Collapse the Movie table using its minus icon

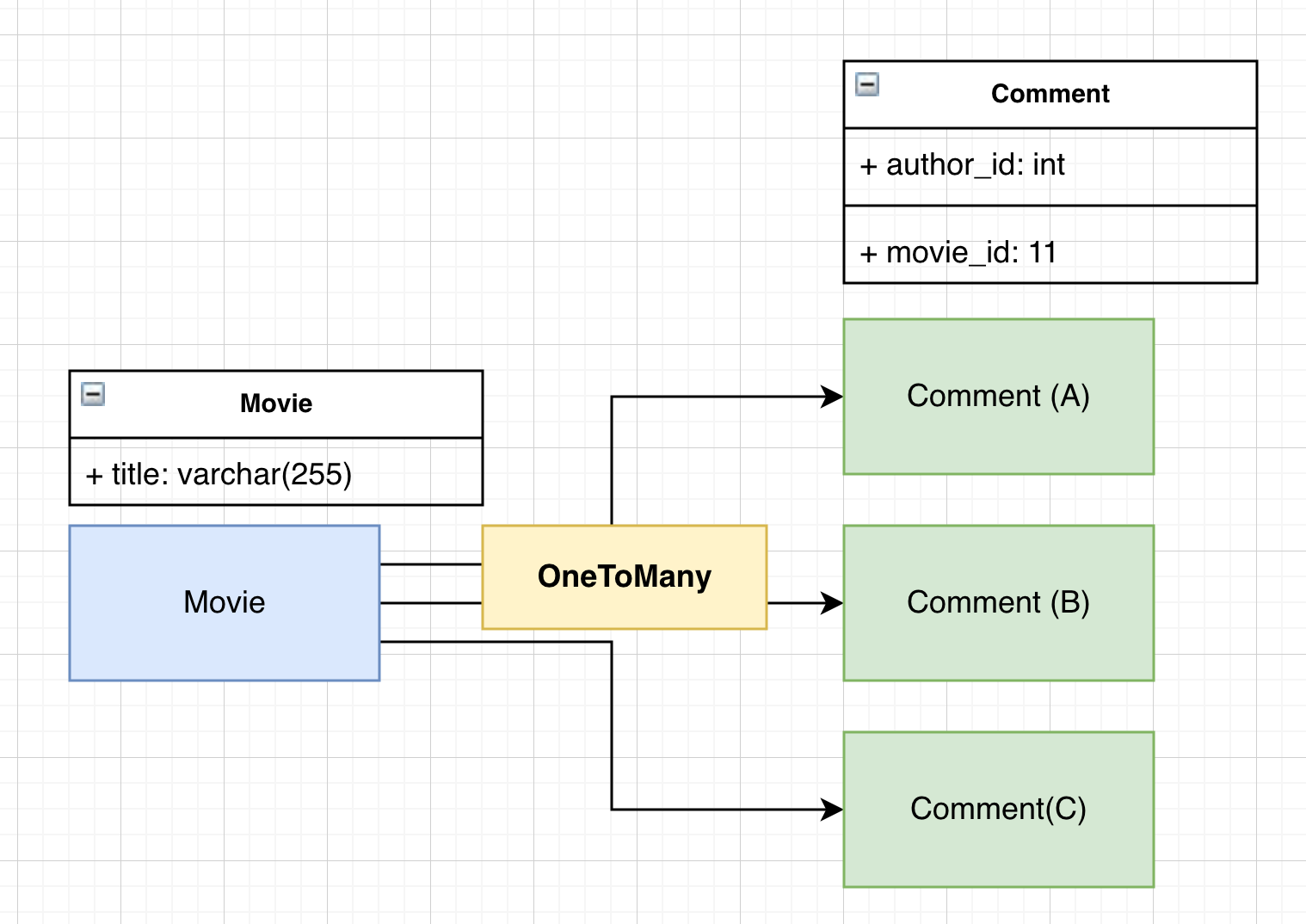(x=93, y=394)
